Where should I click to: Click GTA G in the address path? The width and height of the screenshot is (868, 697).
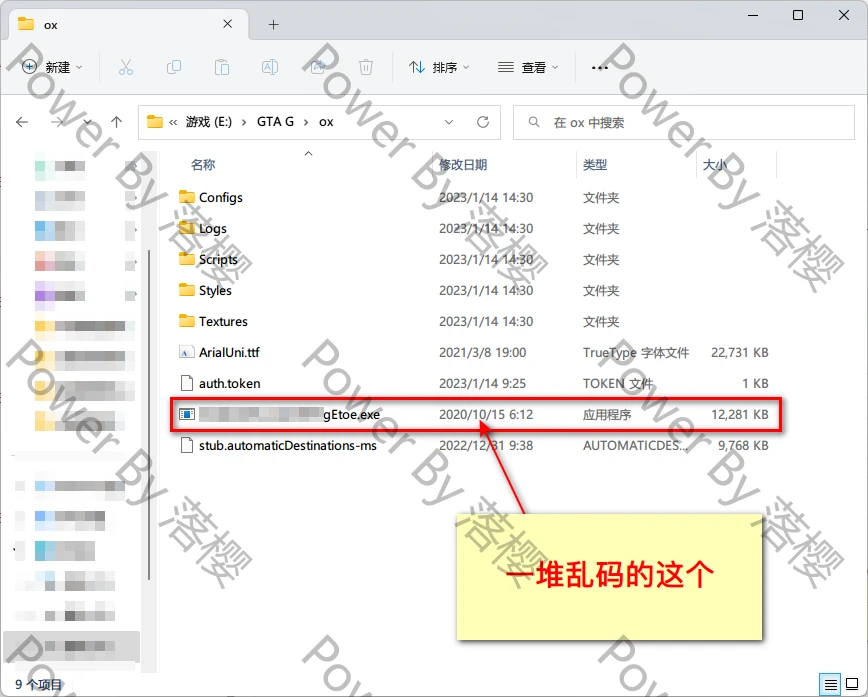[275, 122]
